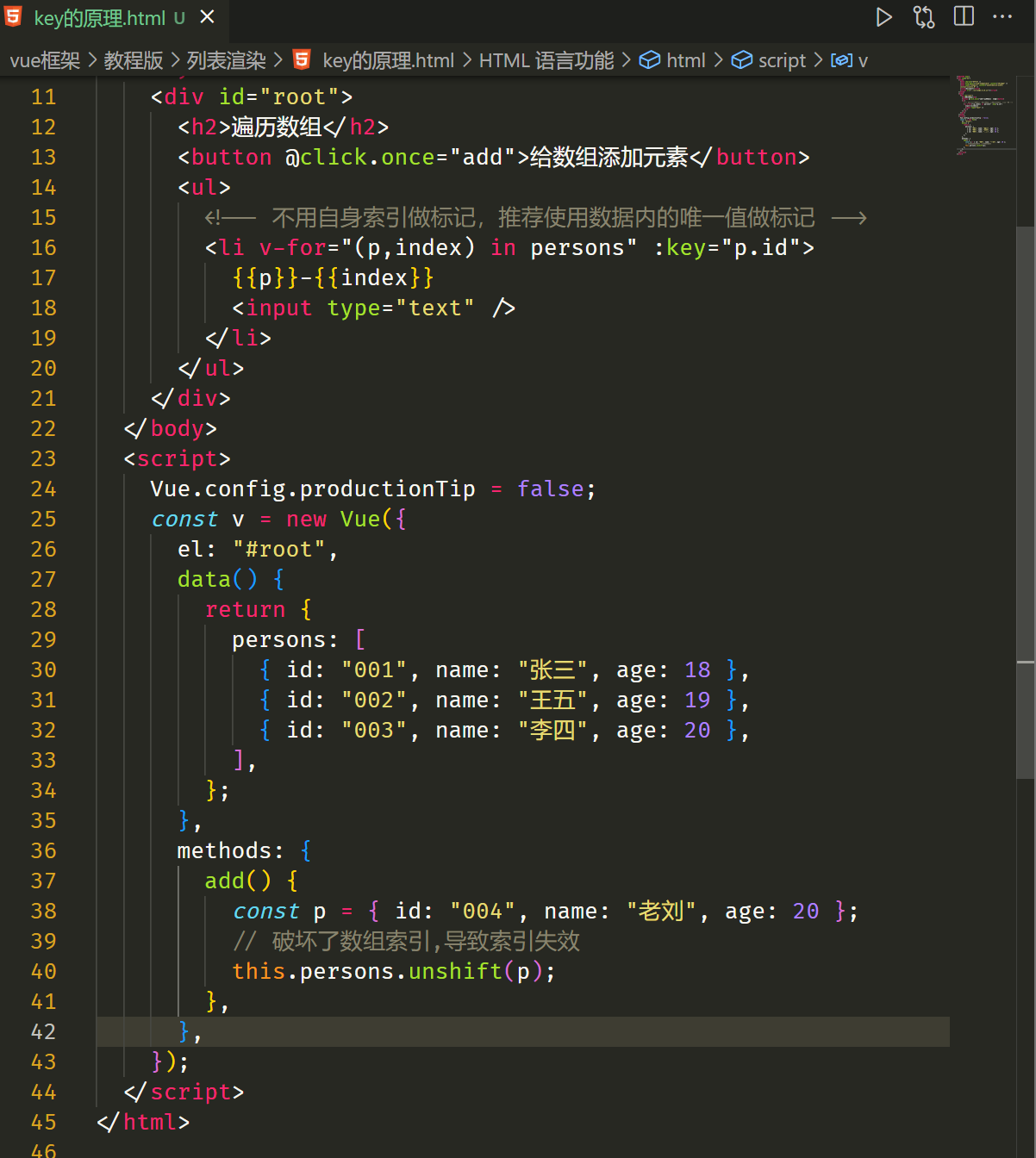Click the Vue.config.productionTip statement
The width and height of the screenshot is (1036, 1158).
[x=372, y=489]
